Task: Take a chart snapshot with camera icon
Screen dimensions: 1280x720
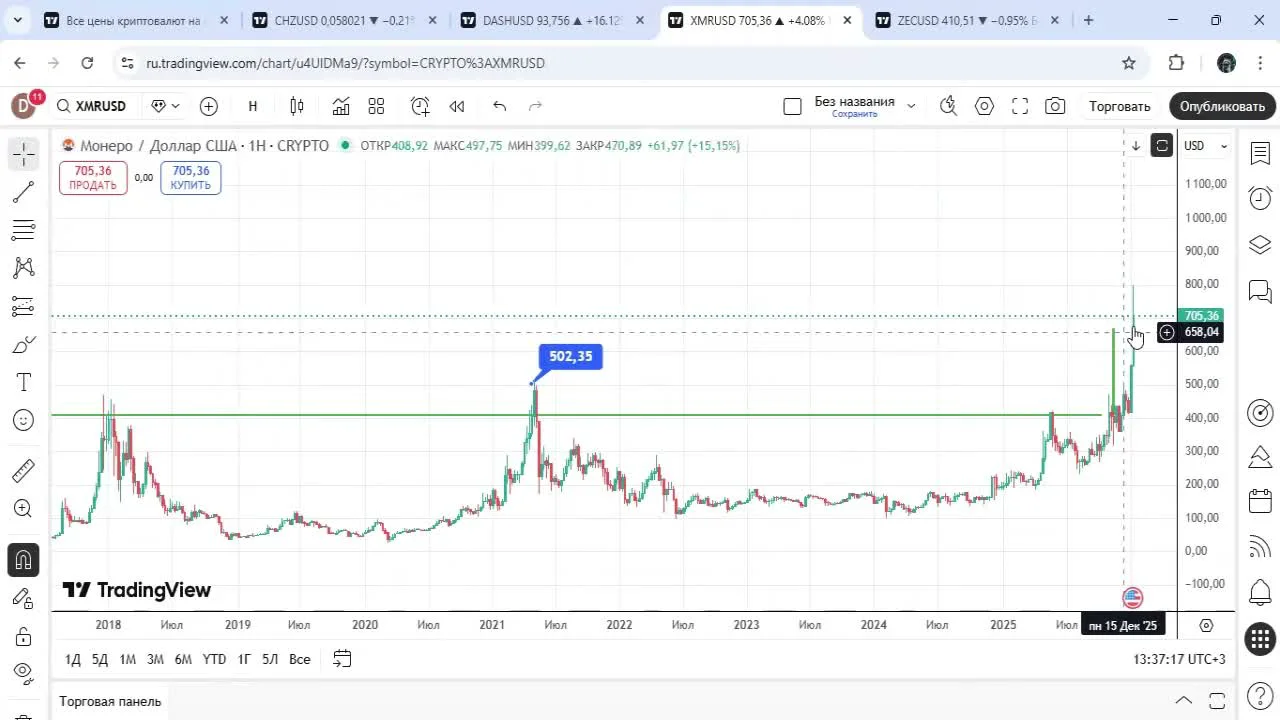Action: pos(1055,106)
